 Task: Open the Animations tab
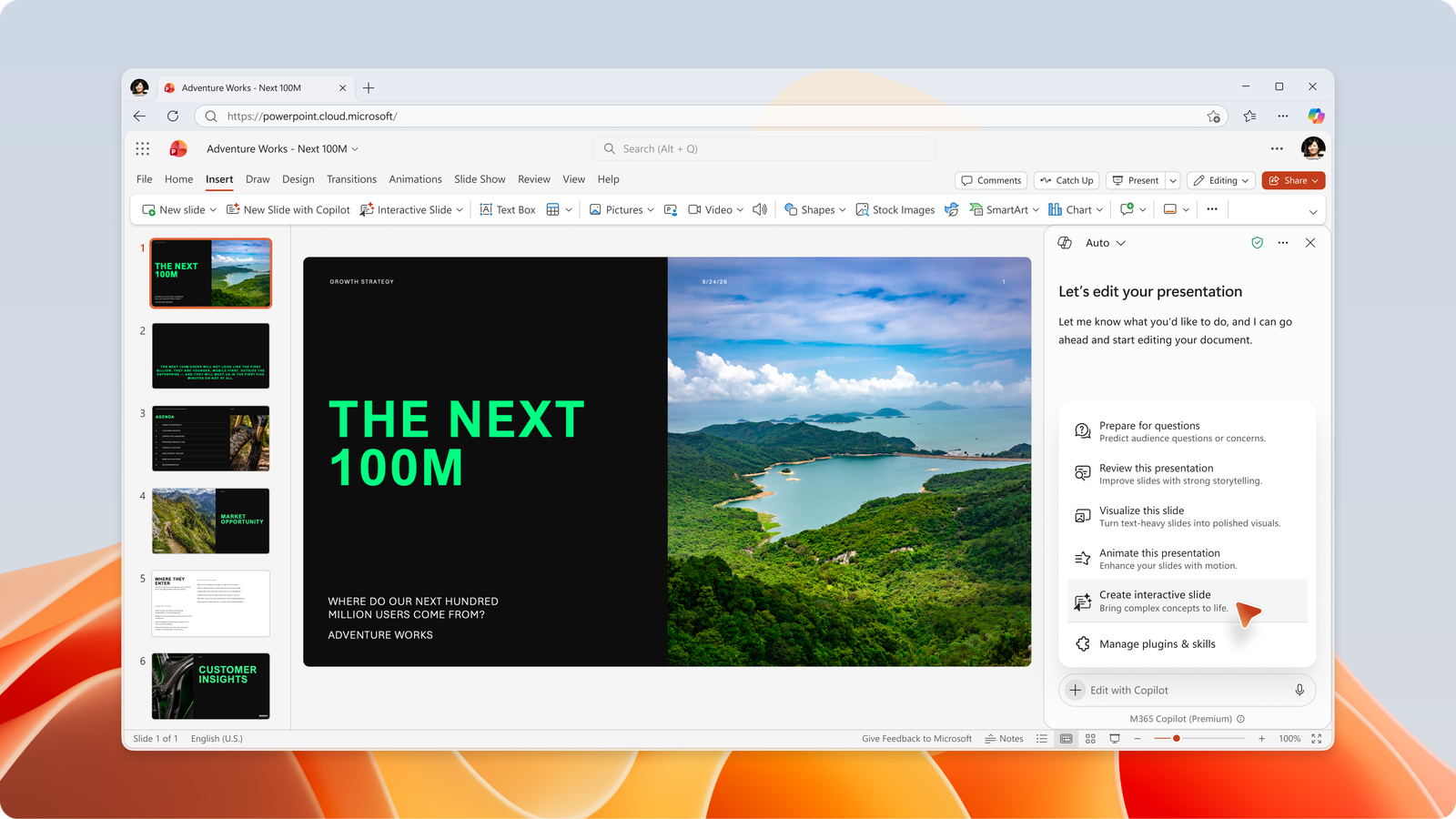(x=415, y=179)
